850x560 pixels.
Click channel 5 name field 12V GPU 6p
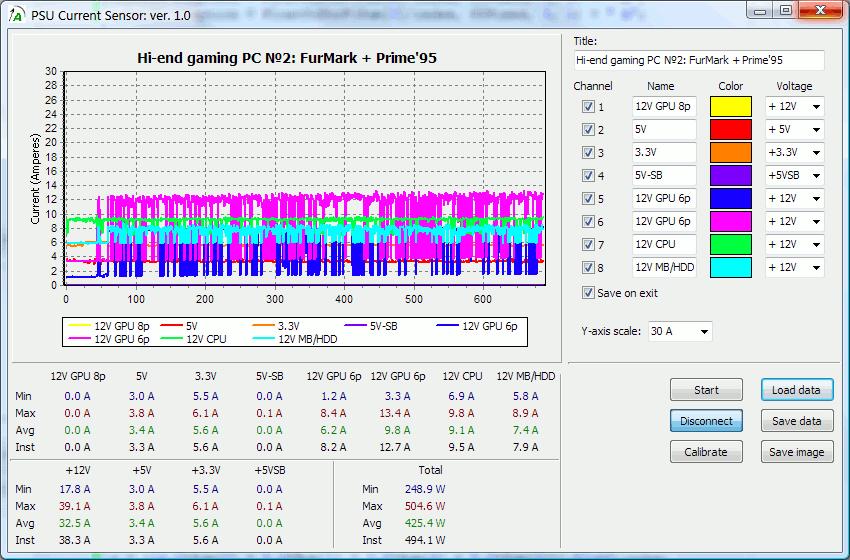pyautogui.click(x=664, y=198)
